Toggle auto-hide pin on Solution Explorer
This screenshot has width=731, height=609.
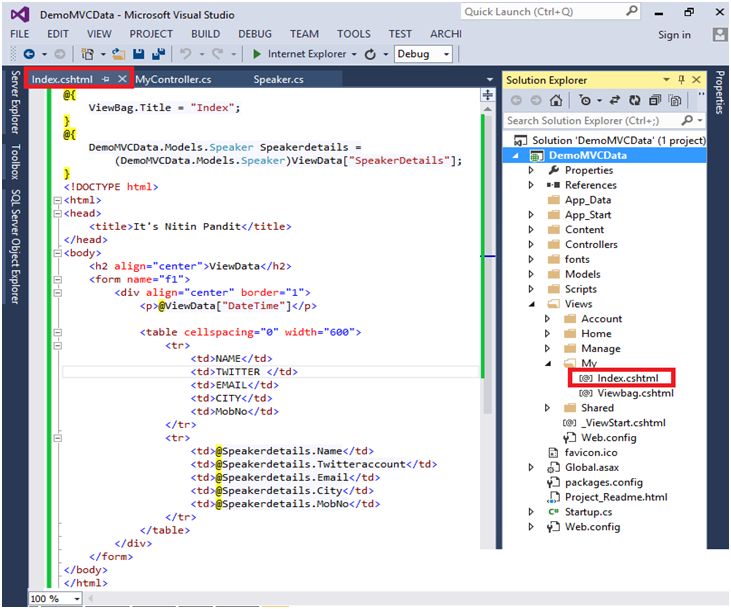coord(680,80)
